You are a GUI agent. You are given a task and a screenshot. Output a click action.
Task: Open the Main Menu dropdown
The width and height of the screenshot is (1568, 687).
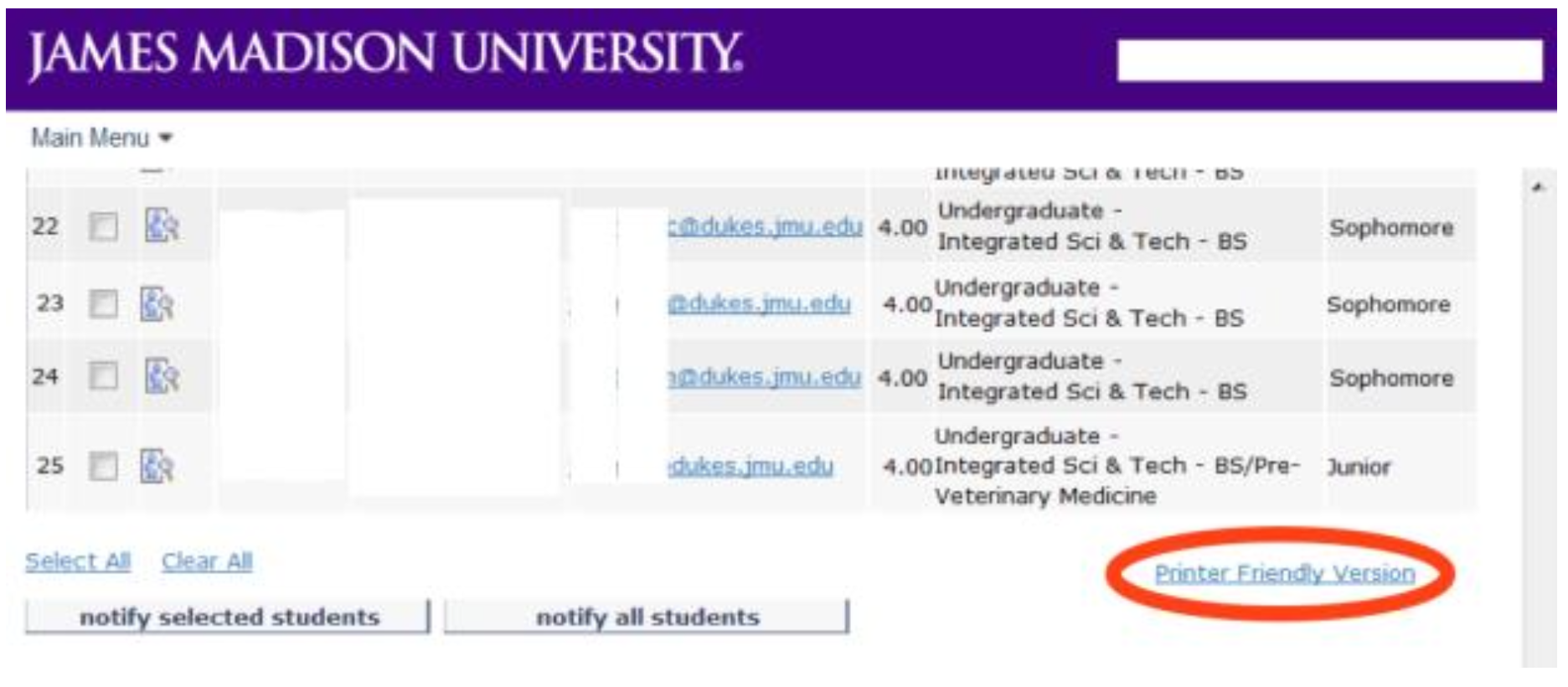101,137
